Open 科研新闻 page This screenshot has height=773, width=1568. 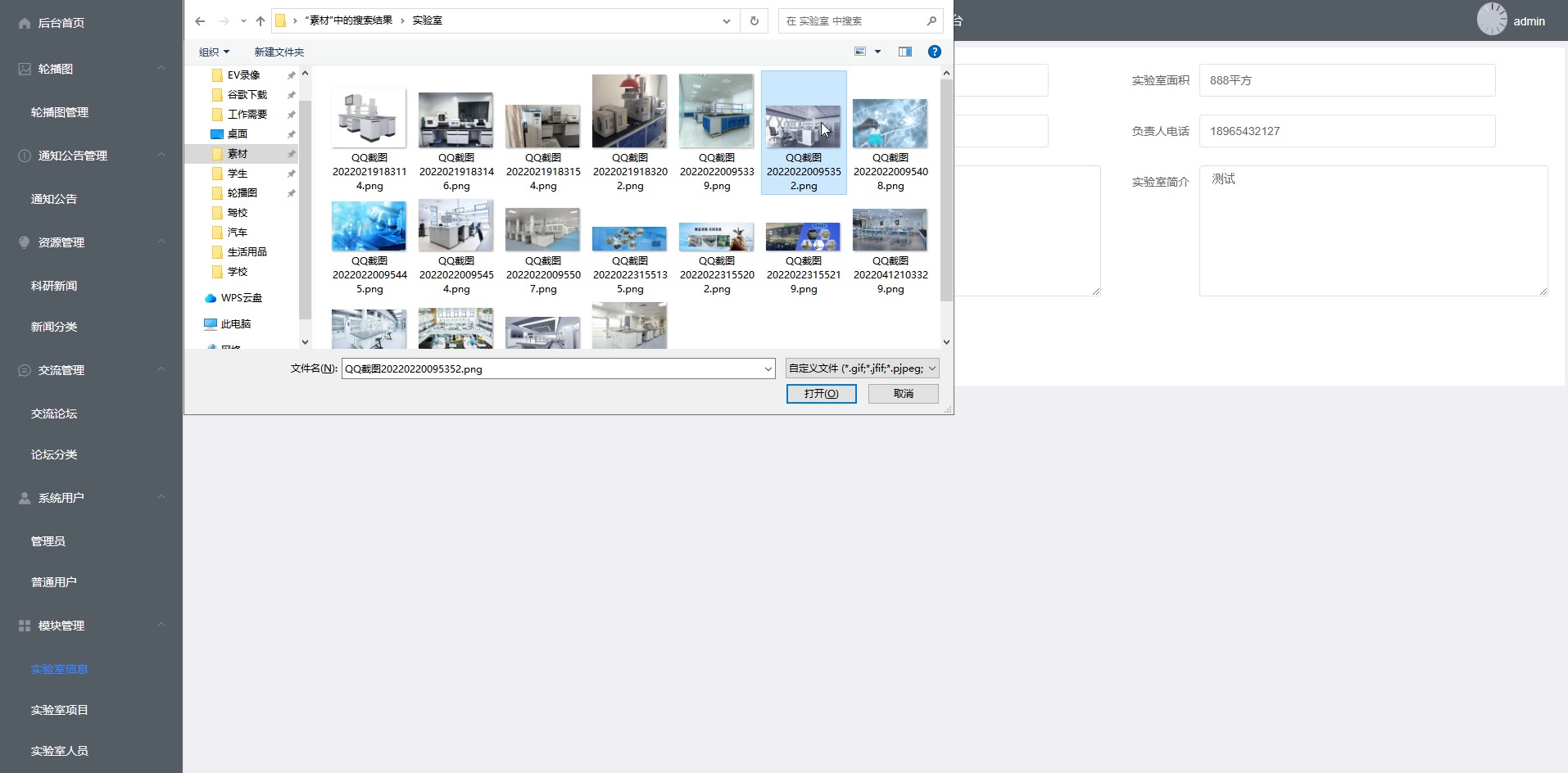[x=54, y=286]
